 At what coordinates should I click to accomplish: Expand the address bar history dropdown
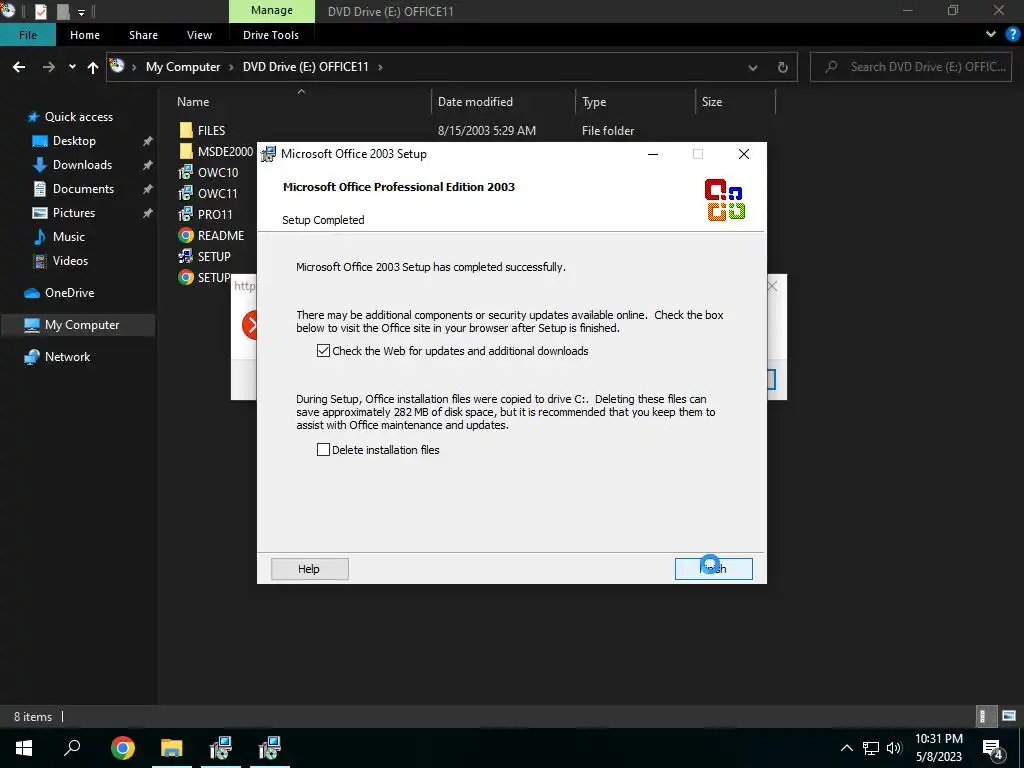[x=753, y=67]
